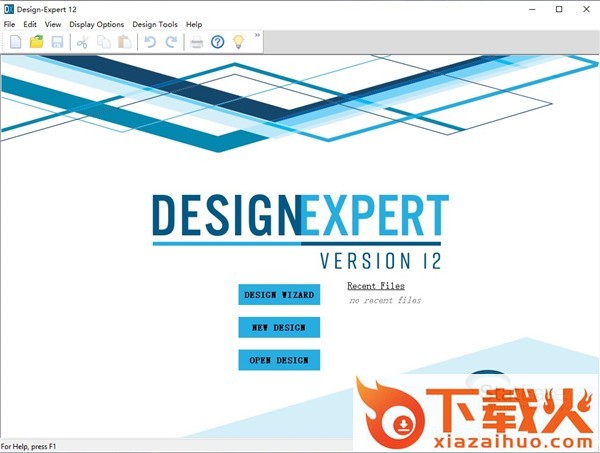The width and height of the screenshot is (600, 453).
Task: Open the Help menu
Action: (194, 24)
